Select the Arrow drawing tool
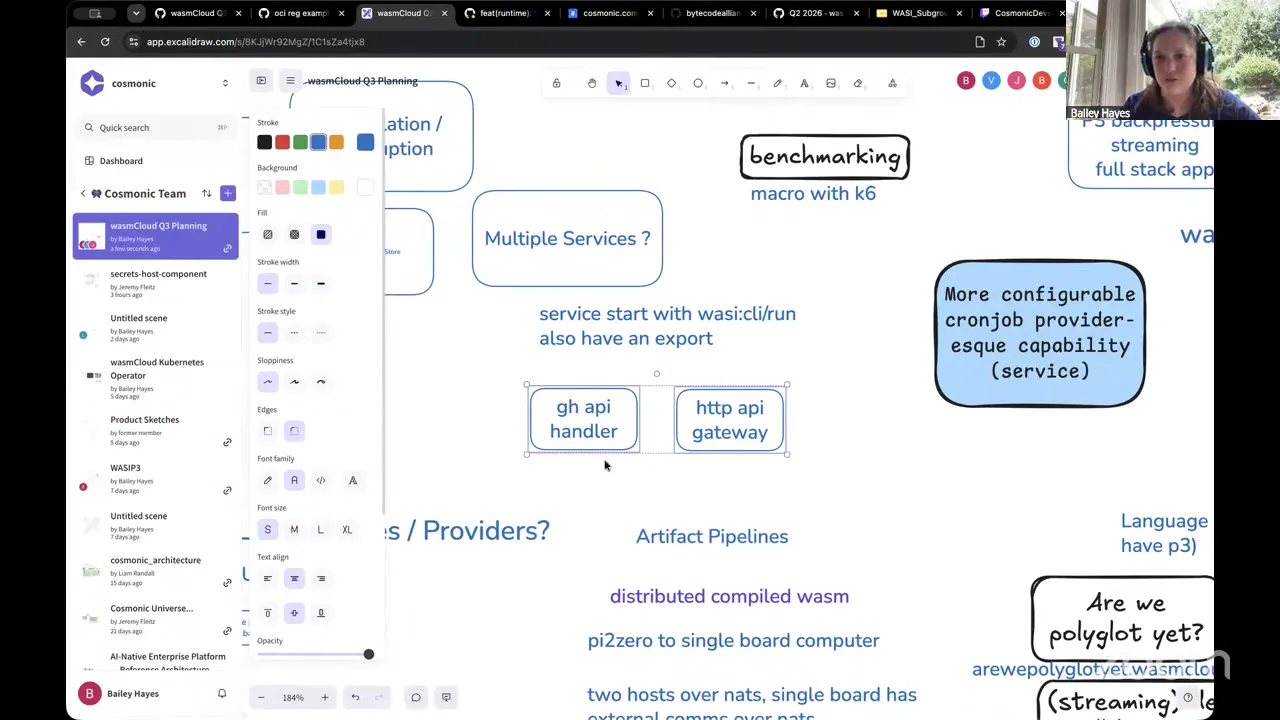1280x720 pixels. (725, 83)
